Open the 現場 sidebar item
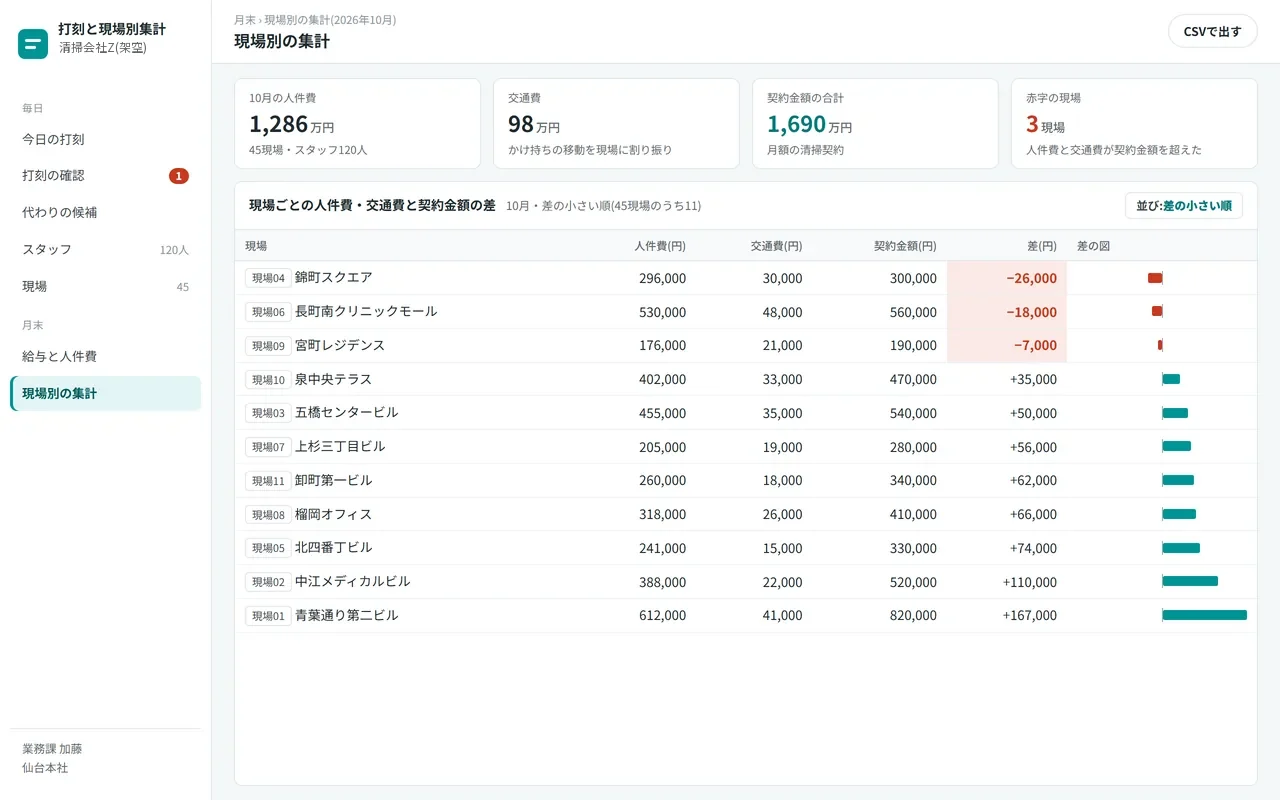The width and height of the screenshot is (1280, 800). [105, 287]
